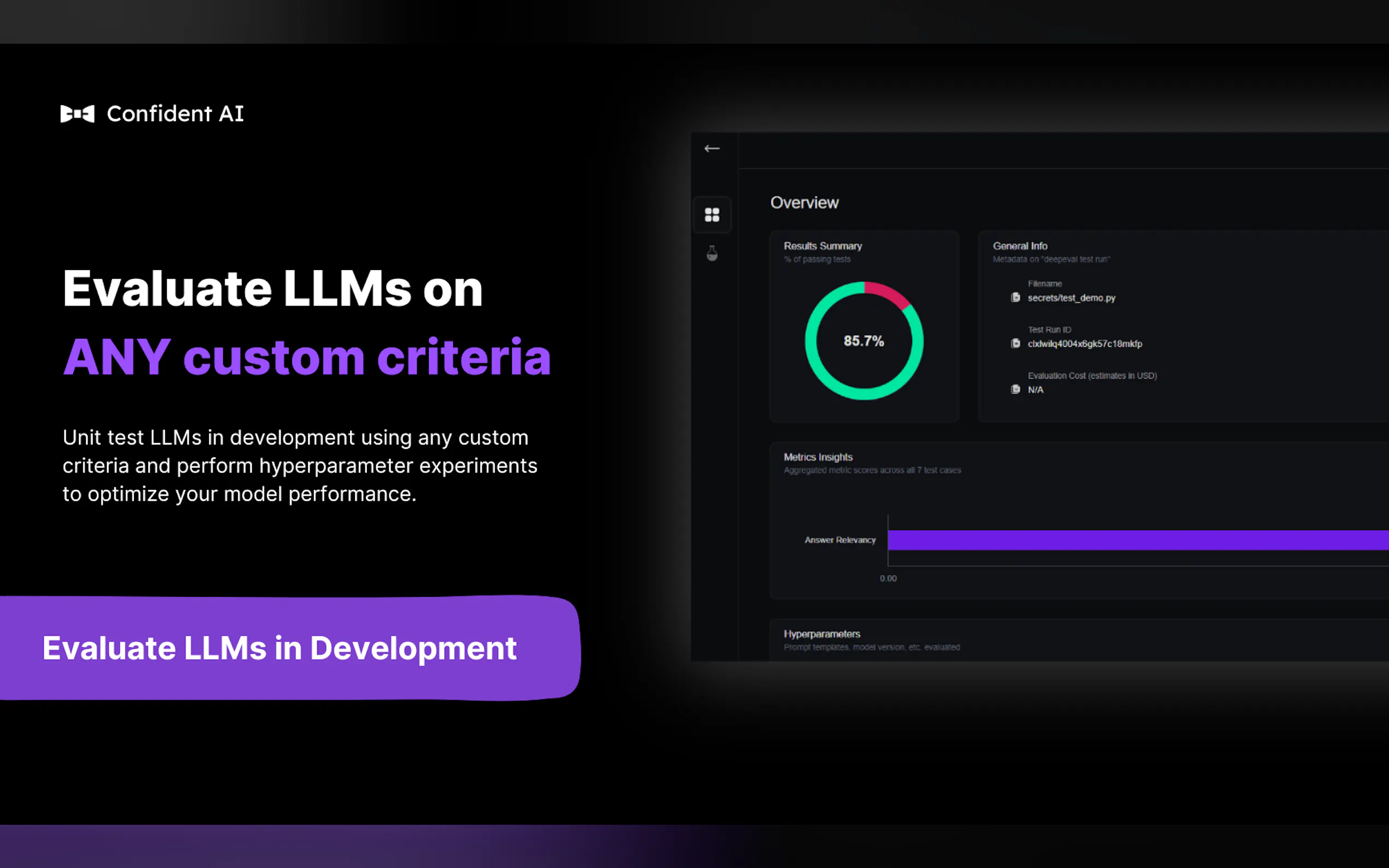Click the back arrow in dashboard header
Viewport: 1389px width, 868px height.
click(x=711, y=149)
